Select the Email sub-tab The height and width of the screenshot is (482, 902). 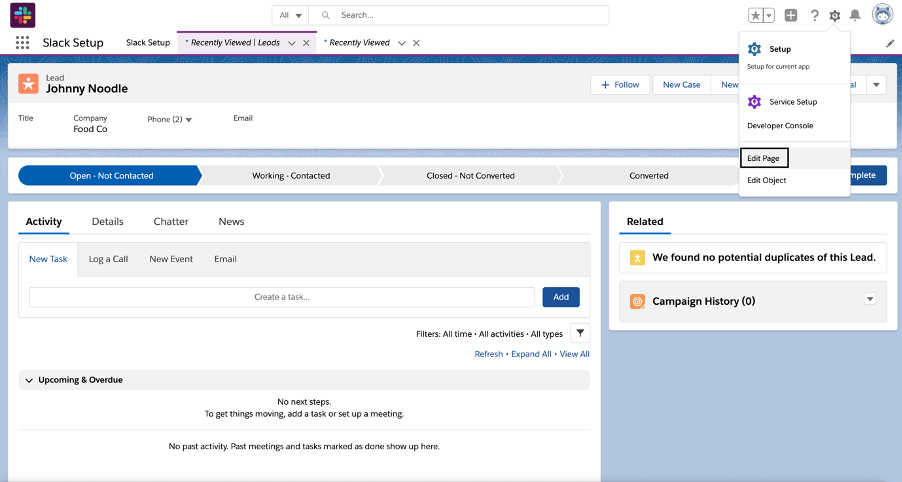point(226,259)
